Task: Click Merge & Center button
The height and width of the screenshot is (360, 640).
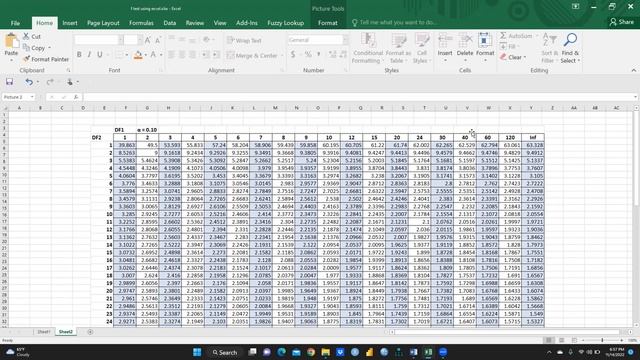Action: [254, 55]
